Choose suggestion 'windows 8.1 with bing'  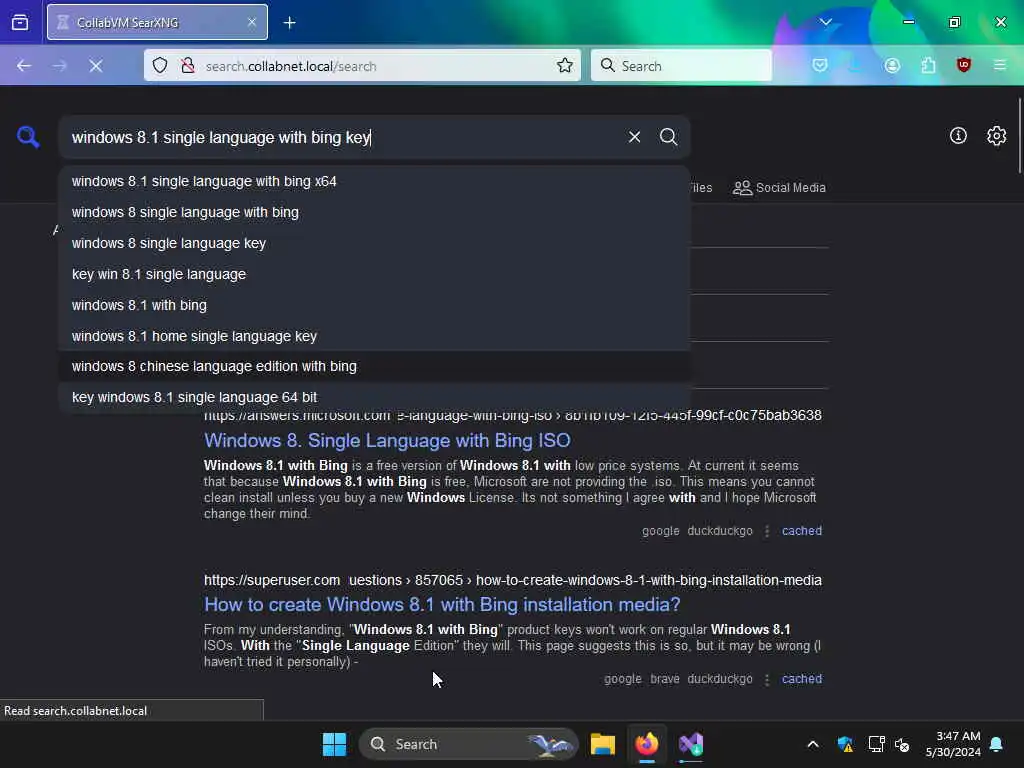click(374, 305)
